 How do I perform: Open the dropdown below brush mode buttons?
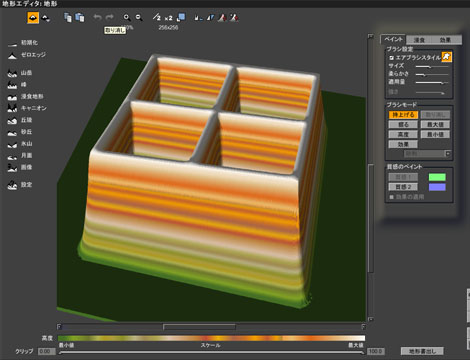tap(427, 154)
